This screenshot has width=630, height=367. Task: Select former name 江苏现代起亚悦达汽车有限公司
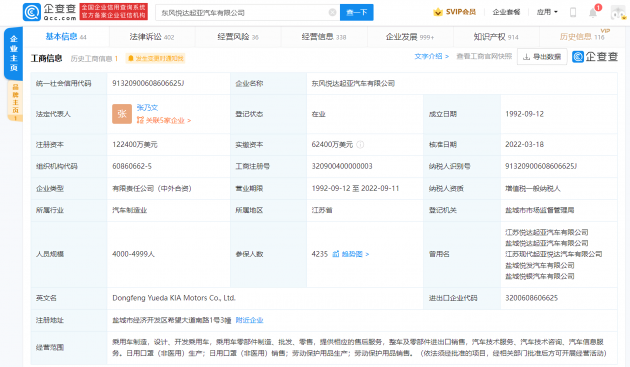tap(554, 254)
